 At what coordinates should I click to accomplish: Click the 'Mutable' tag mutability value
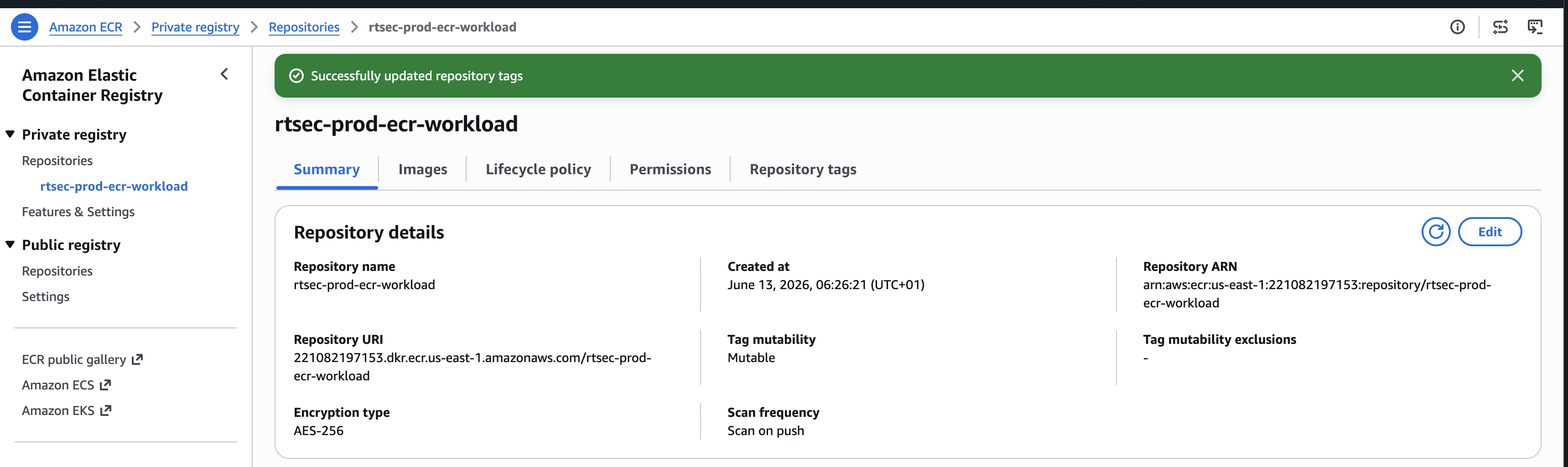[751, 358]
